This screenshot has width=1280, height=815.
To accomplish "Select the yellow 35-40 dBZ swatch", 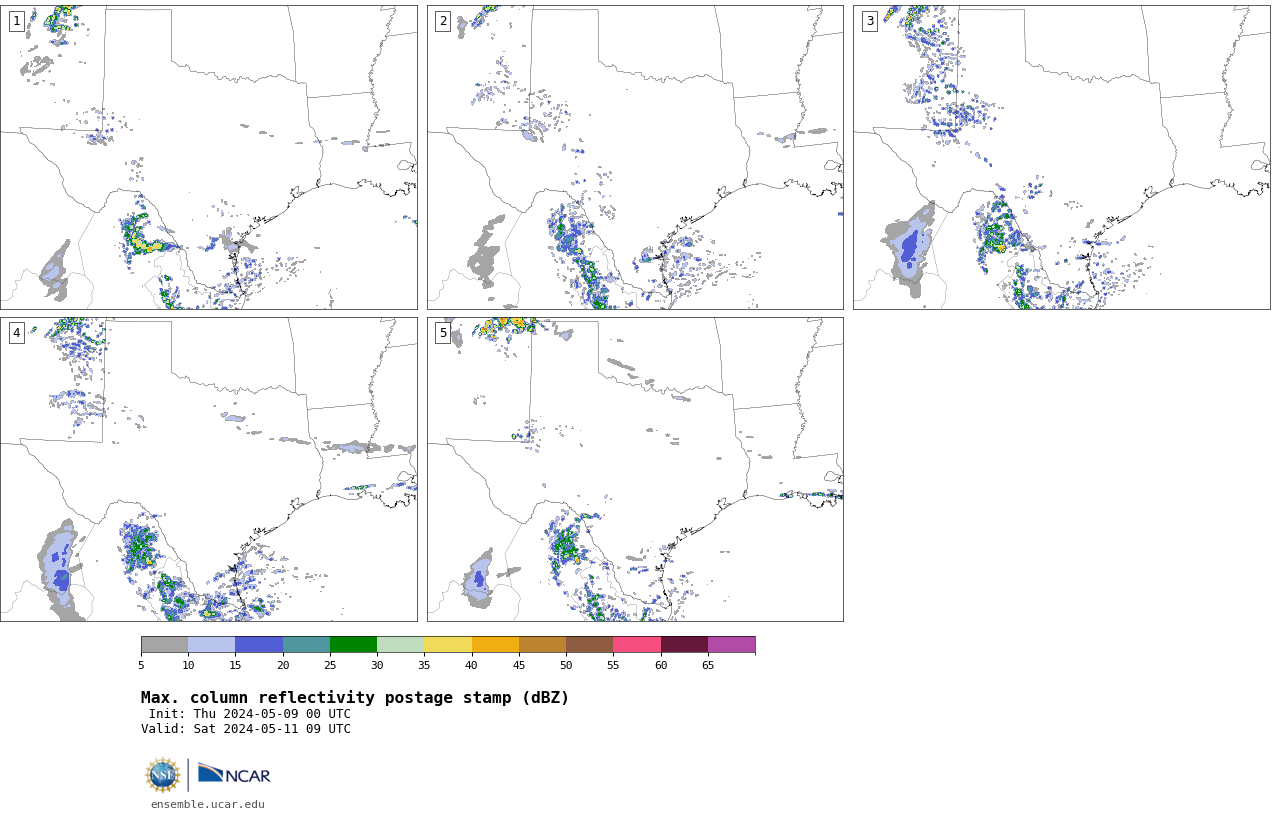I will point(448,645).
